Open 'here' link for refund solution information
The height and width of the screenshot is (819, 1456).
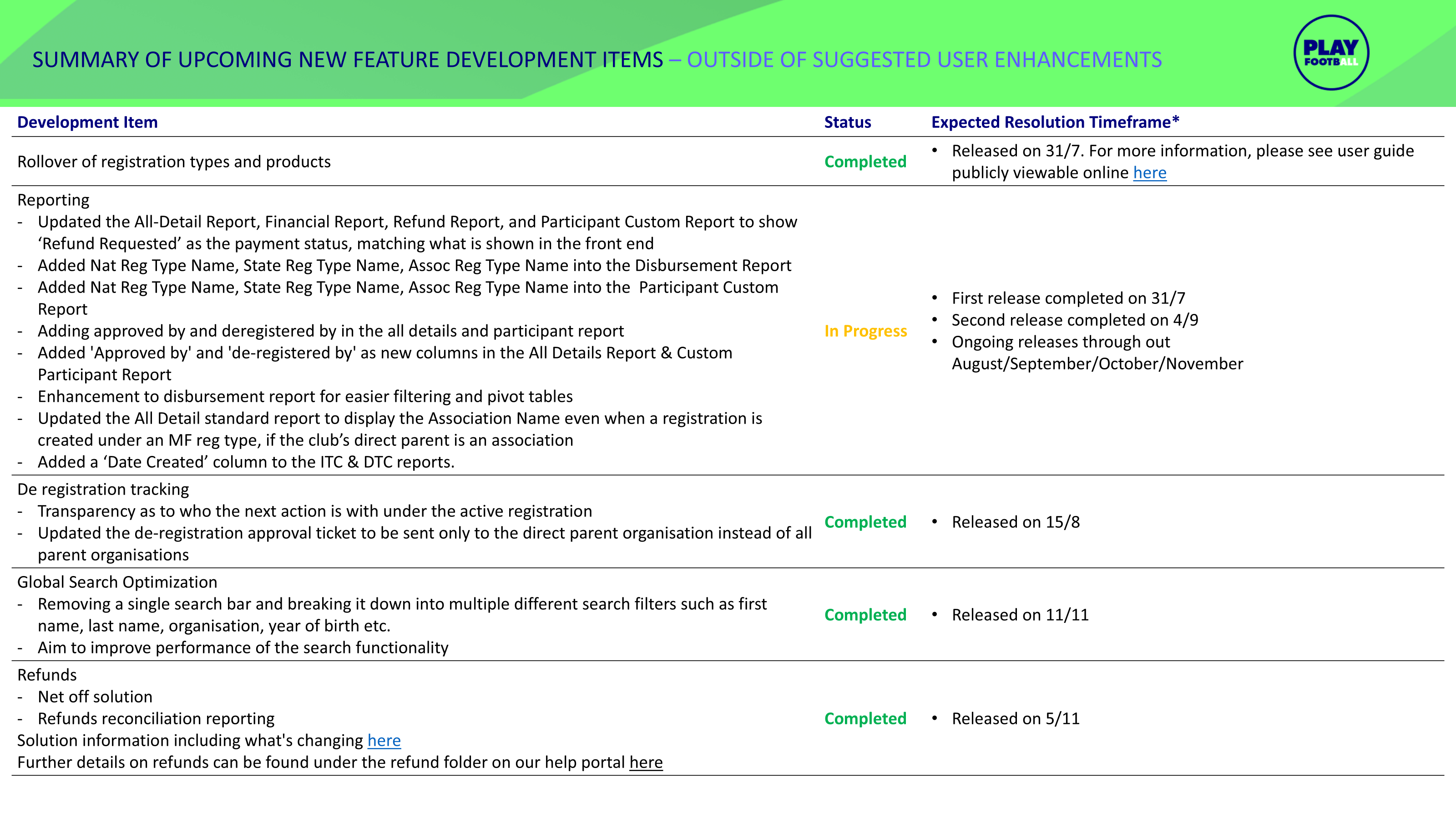coord(384,740)
